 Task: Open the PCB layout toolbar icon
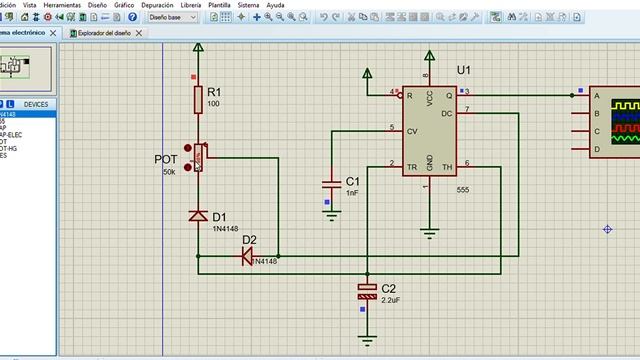pyautogui.click(x=48, y=17)
